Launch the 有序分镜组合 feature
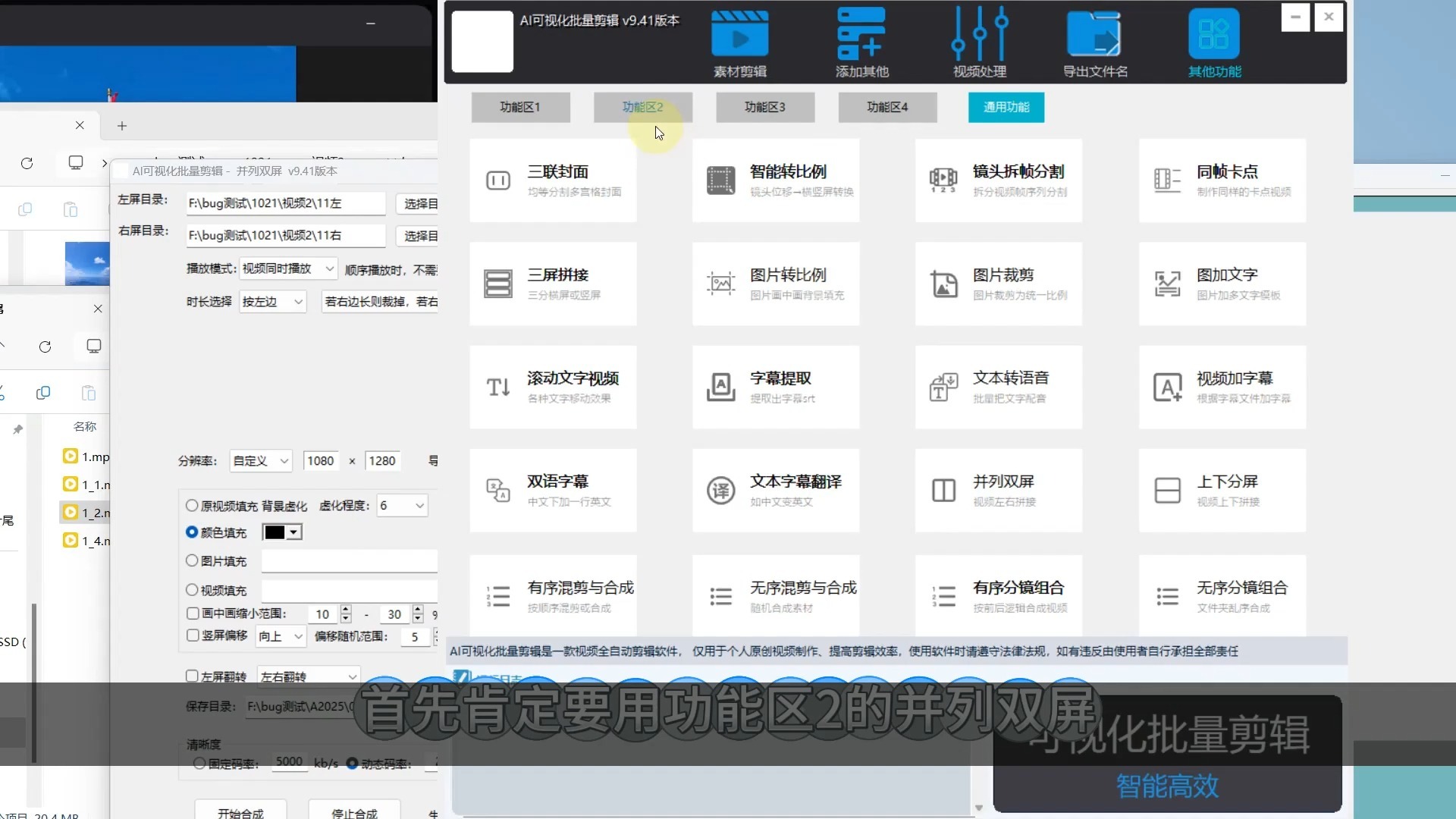This screenshot has height=819, width=1456. 998,596
